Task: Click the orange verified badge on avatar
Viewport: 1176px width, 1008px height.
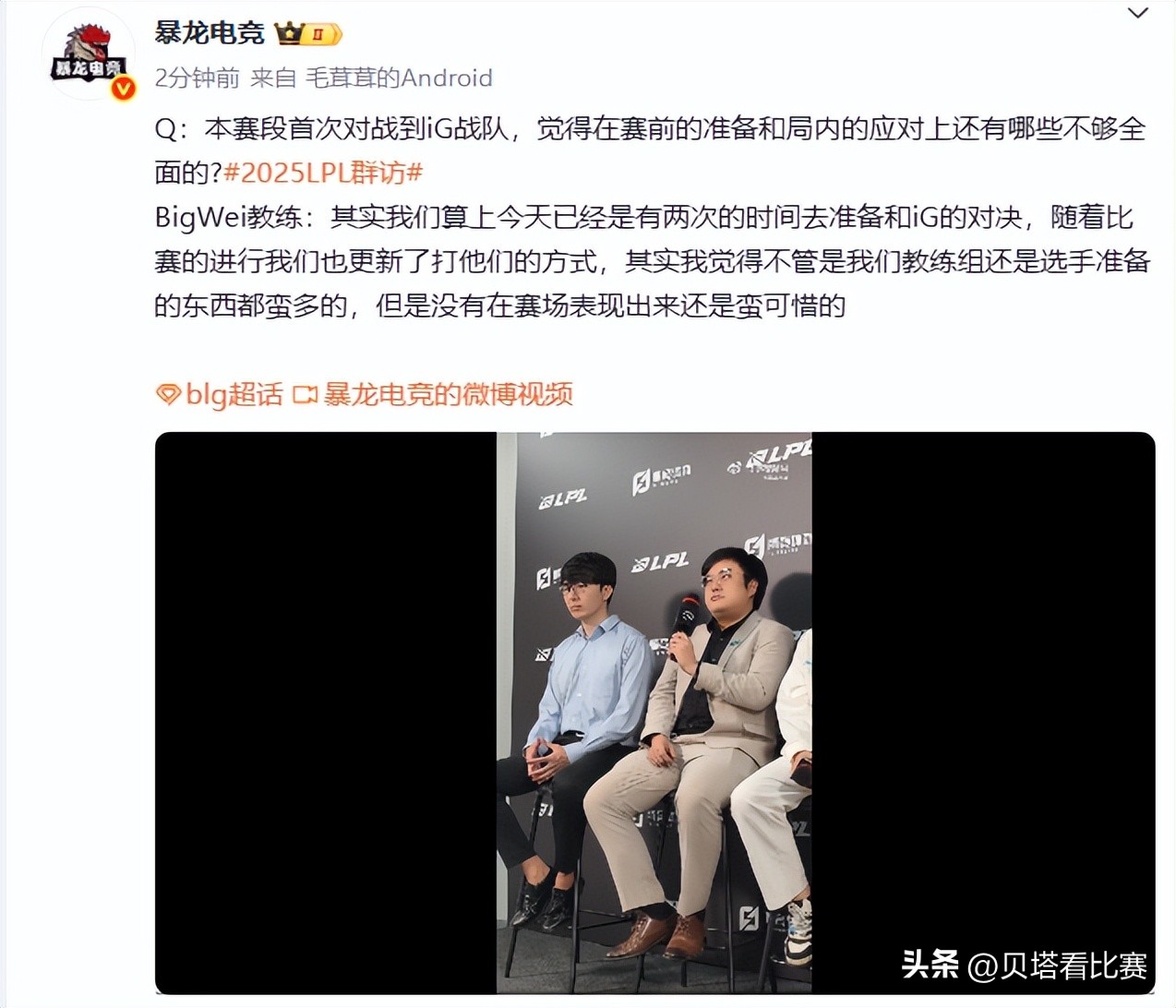Action: coord(123,88)
